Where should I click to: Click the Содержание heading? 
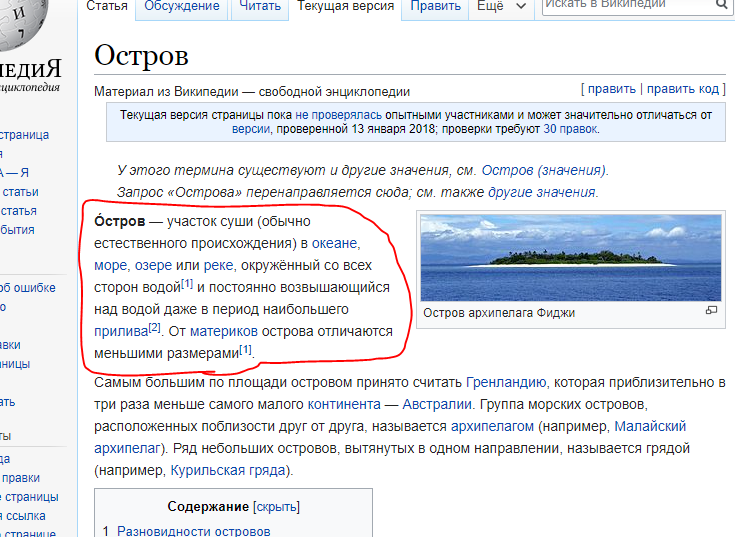coord(208,507)
